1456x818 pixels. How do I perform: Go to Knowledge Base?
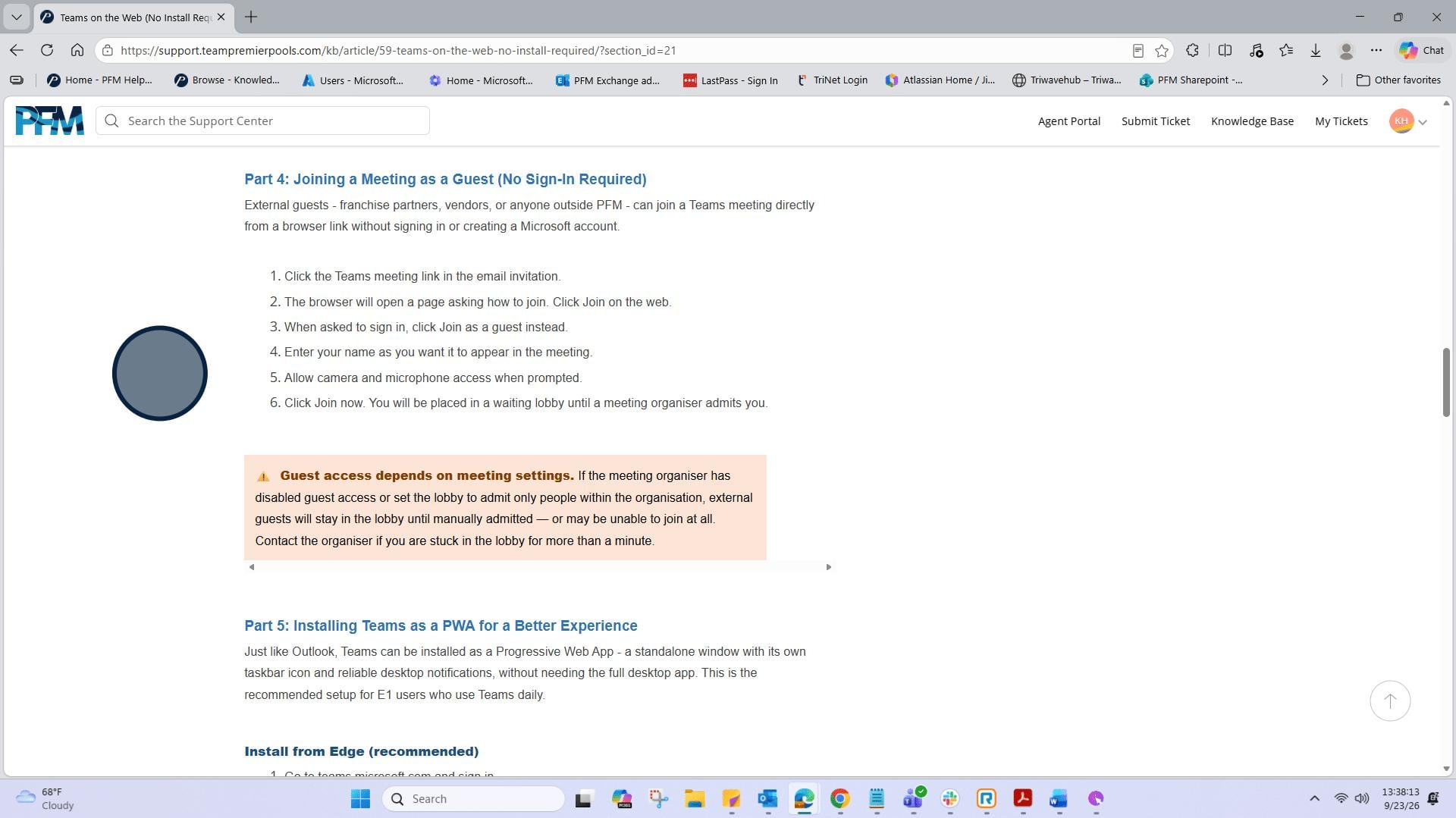[x=1252, y=121]
